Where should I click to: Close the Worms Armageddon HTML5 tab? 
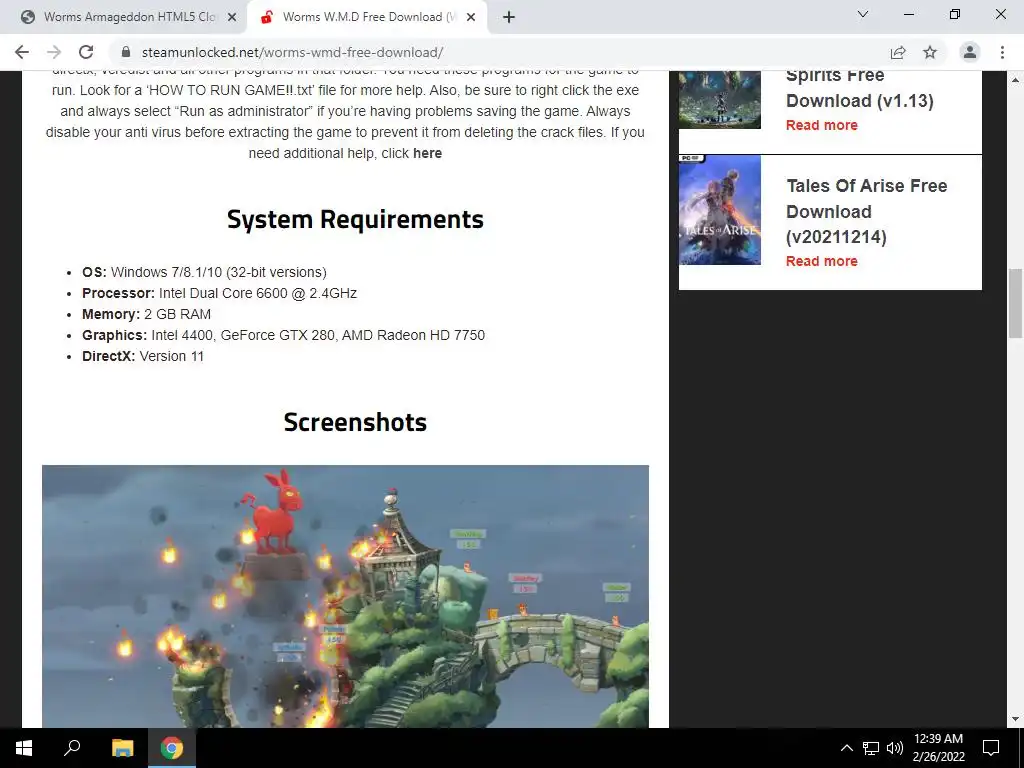click(231, 17)
